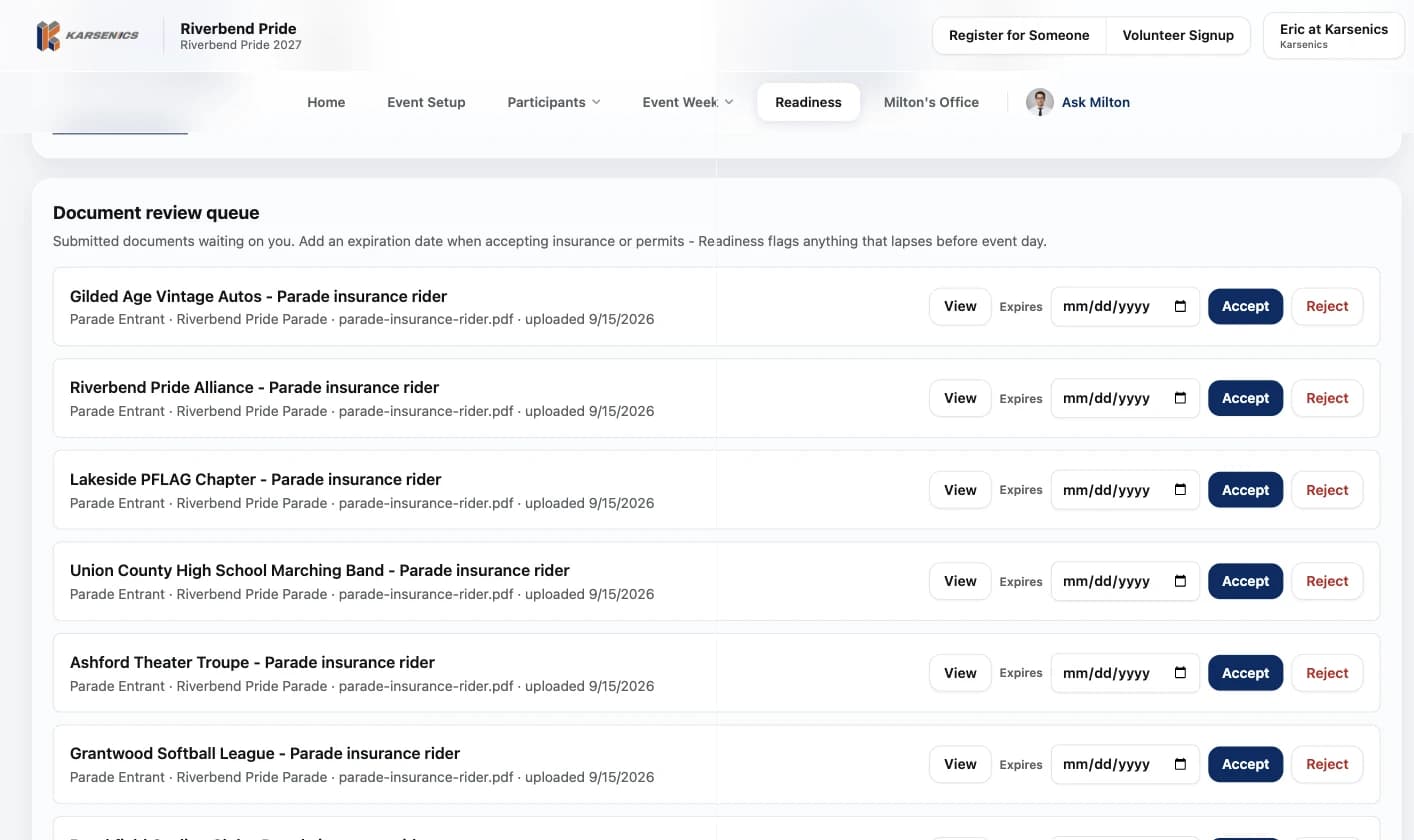Select the Riverbend Pride event title
Screen dimensions: 1414x840
pyautogui.click(x=238, y=28)
